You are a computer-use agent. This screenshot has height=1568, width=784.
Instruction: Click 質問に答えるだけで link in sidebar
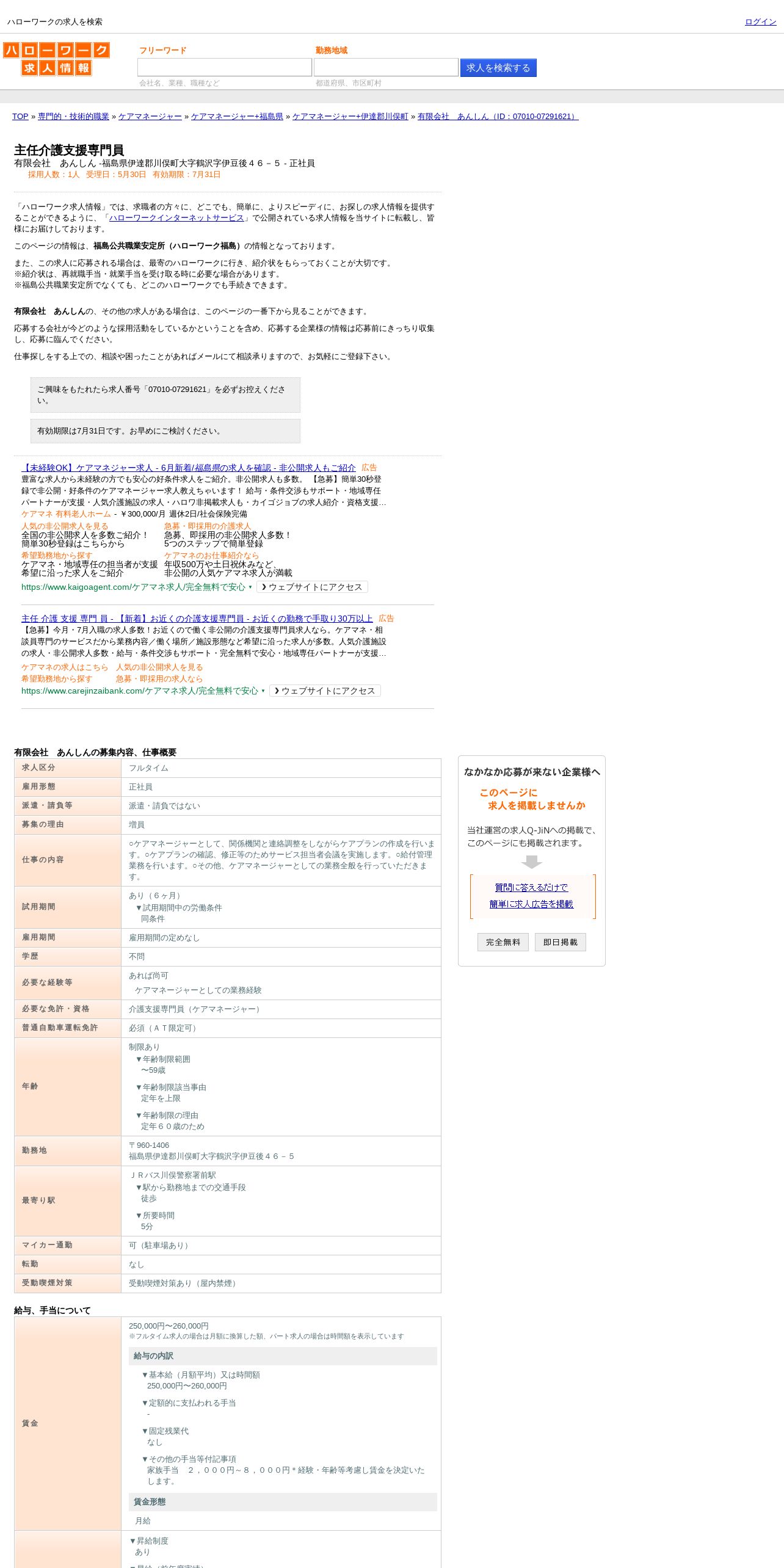point(531,888)
